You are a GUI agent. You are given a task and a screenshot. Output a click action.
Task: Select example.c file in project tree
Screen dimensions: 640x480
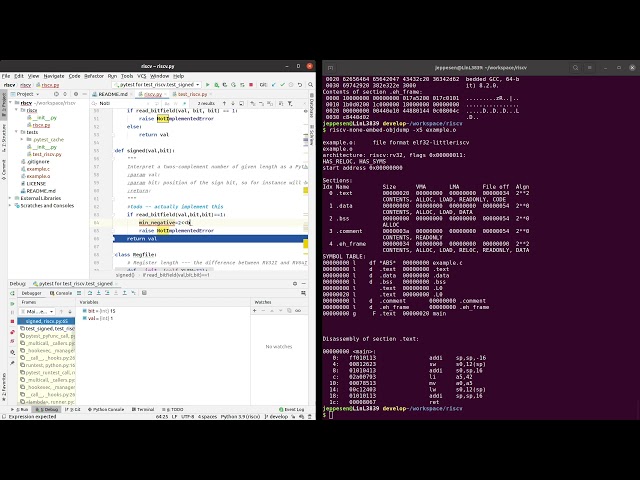click(38, 169)
